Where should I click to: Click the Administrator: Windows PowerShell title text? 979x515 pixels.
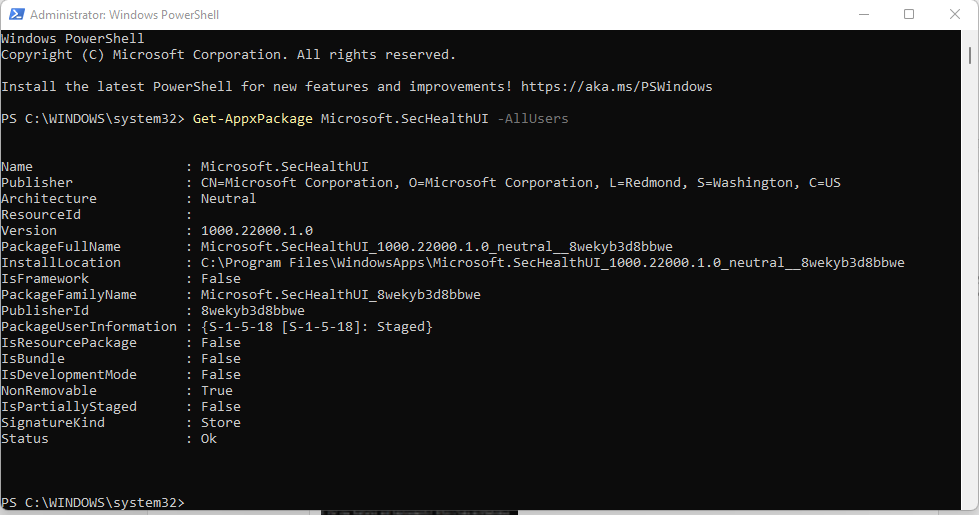point(124,14)
